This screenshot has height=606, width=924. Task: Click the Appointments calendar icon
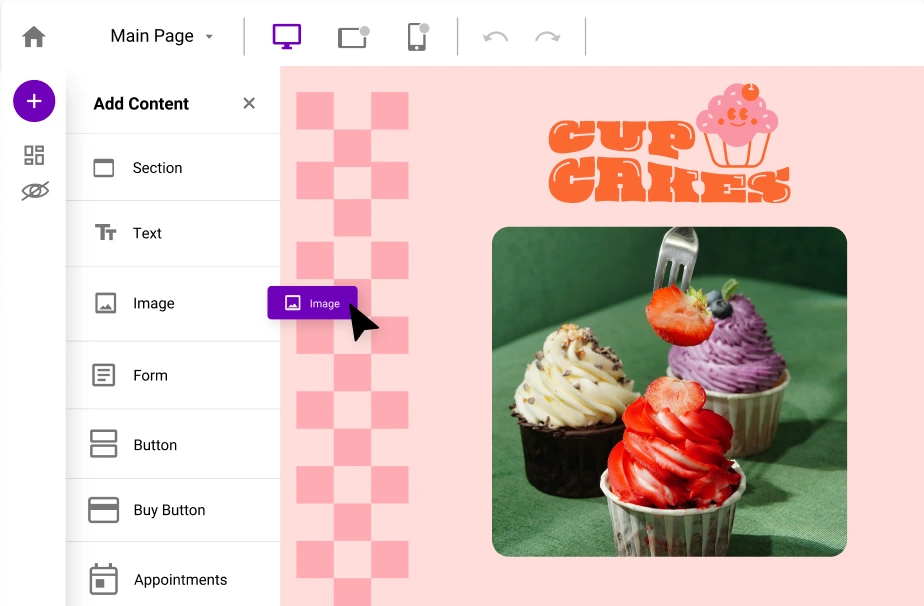(x=104, y=579)
